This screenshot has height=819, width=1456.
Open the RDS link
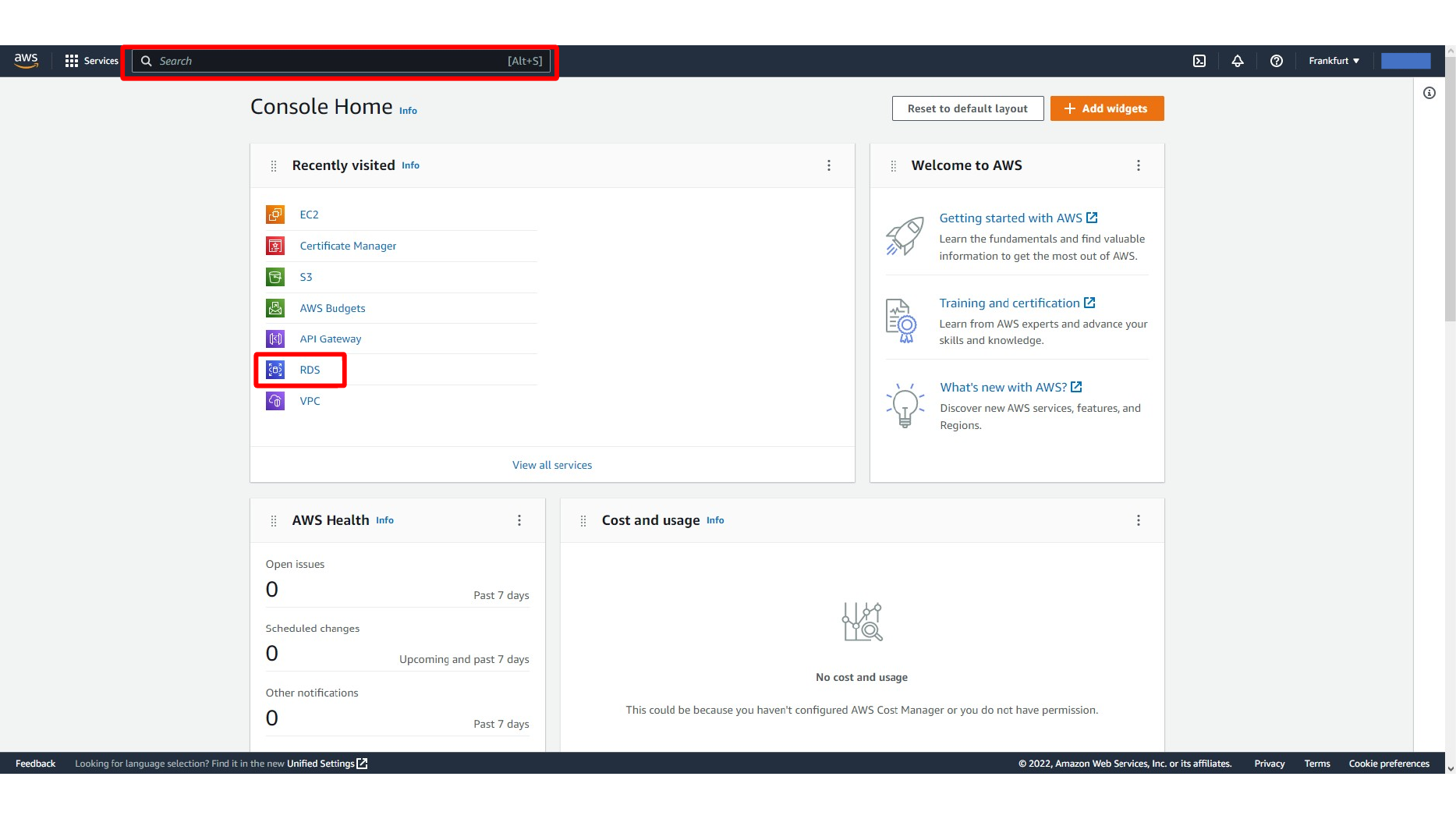310,370
